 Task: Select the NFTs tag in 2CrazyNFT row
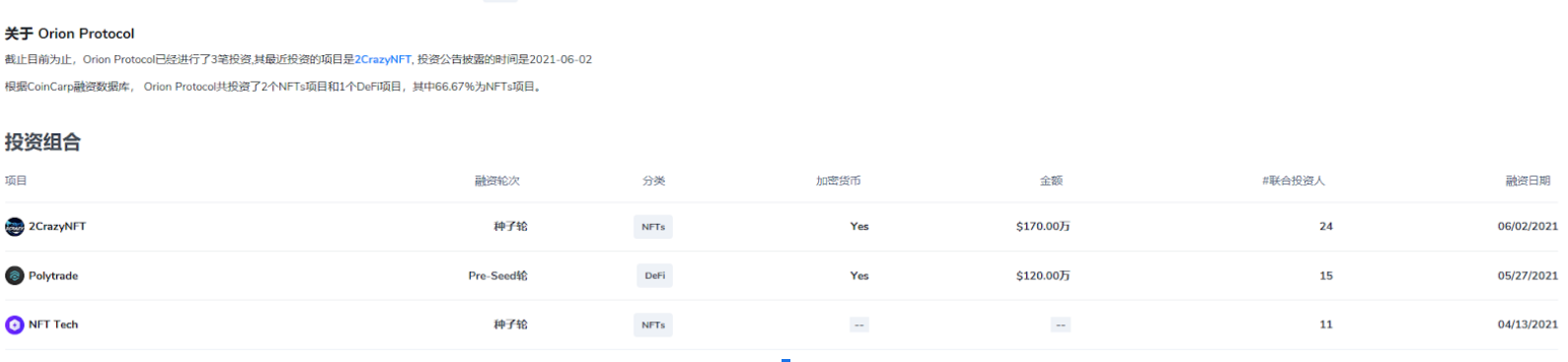tap(653, 227)
